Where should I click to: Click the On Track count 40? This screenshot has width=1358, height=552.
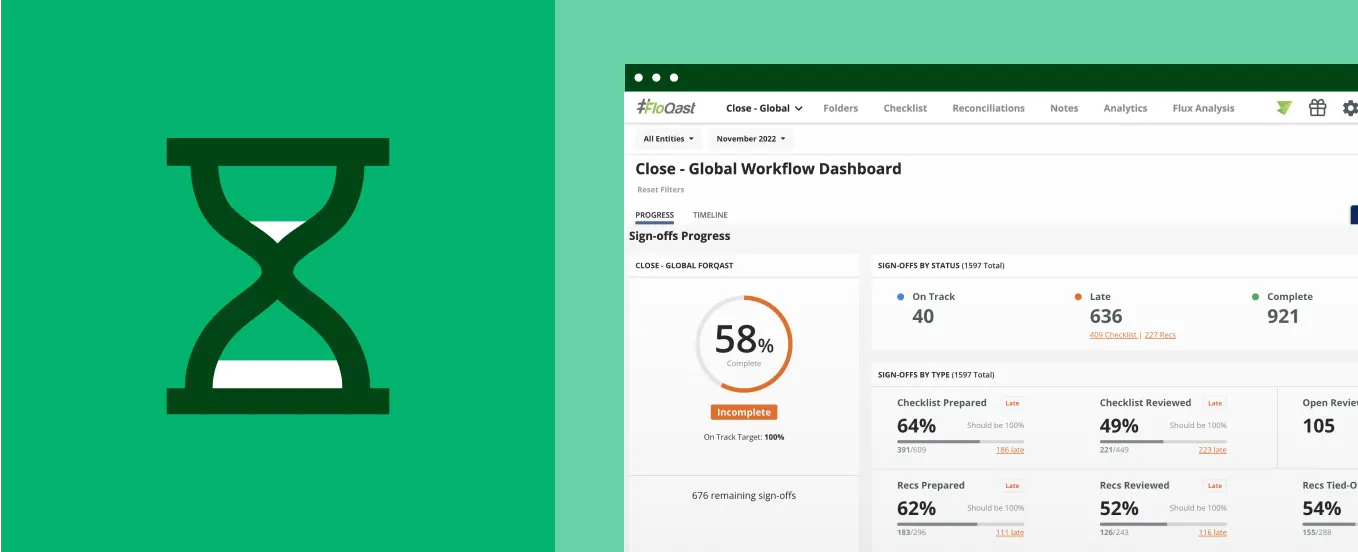click(923, 316)
